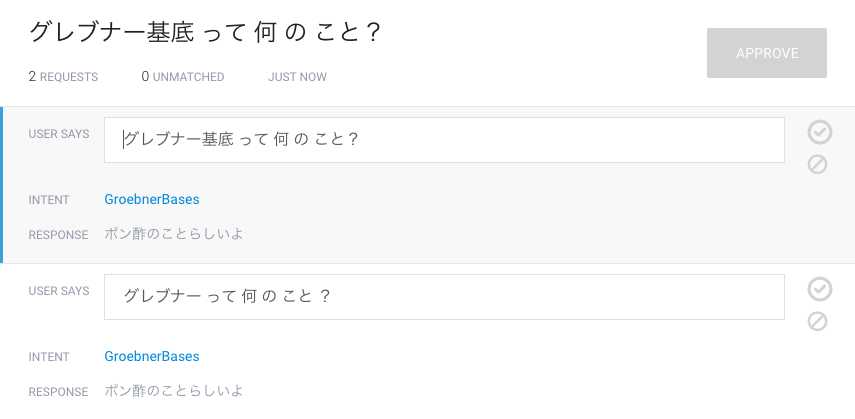The height and width of the screenshot is (419, 855).
Task: Mark the second request correct via checkmark icon
Action: click(x=820, y=289)
